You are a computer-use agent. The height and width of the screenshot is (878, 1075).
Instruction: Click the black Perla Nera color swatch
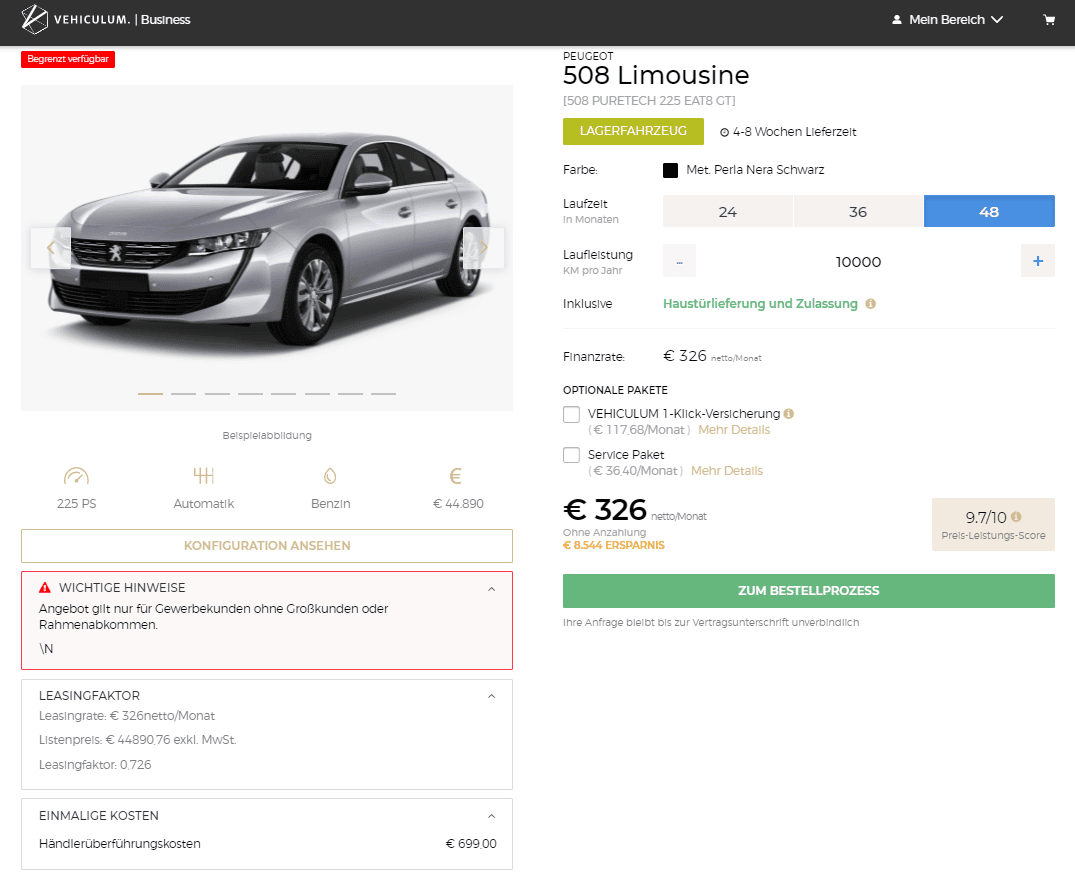[x=671, y=170]
